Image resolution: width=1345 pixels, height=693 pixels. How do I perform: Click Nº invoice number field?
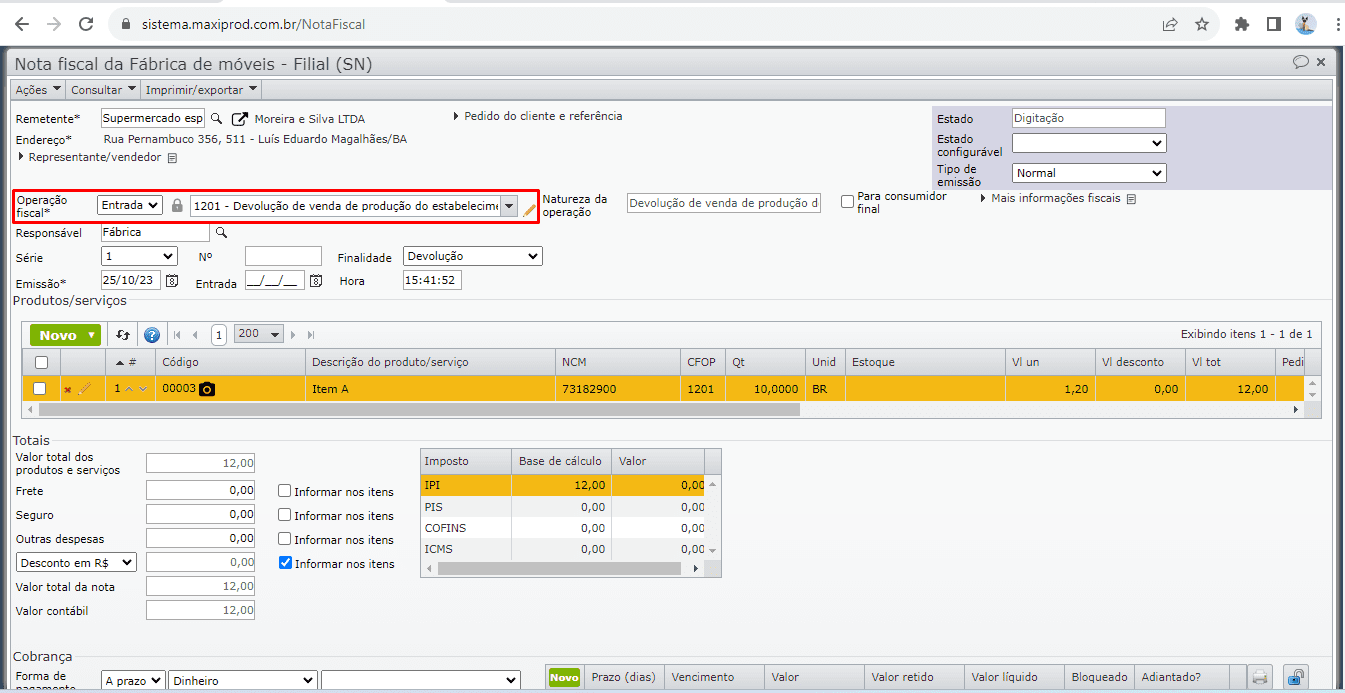point(283,257)
